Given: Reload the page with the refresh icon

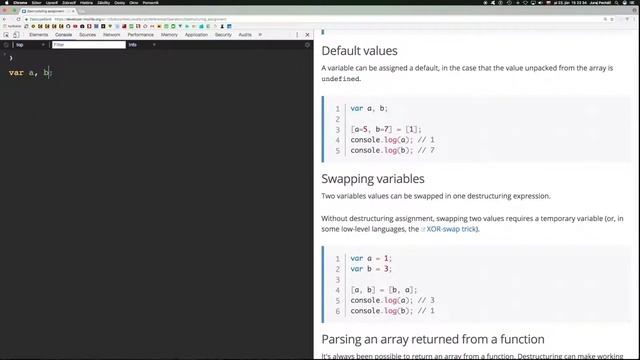Looking at the screenshot, I should (x=18, y=19).
